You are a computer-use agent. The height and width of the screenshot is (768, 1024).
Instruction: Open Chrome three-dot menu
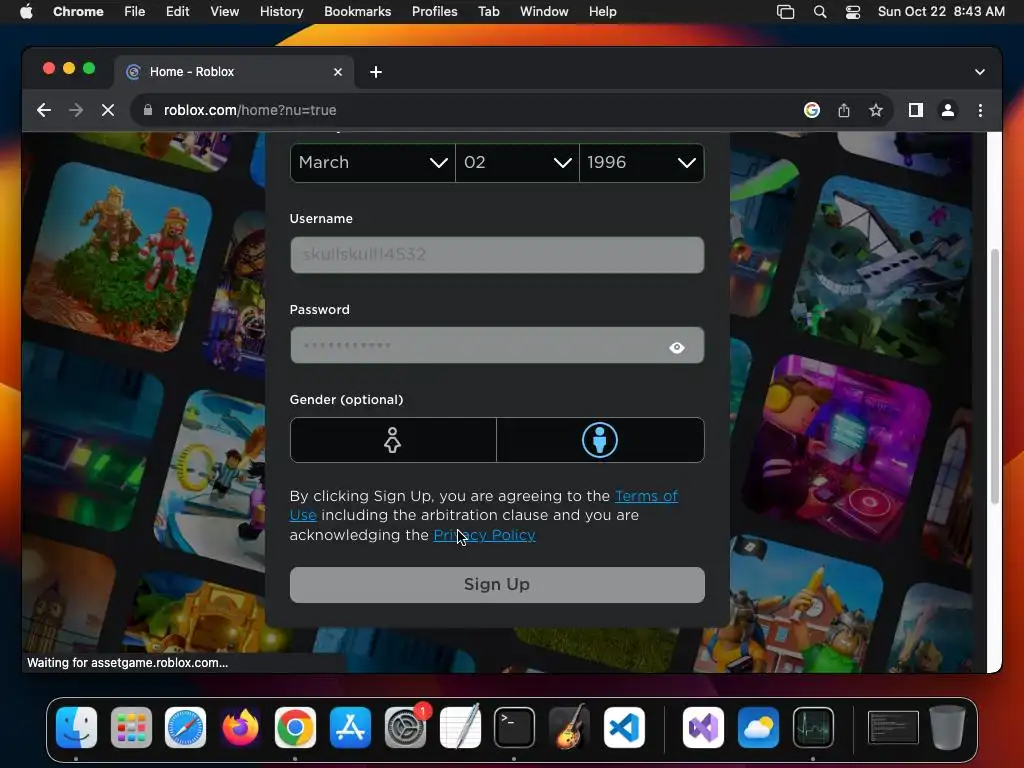[980, 110]
